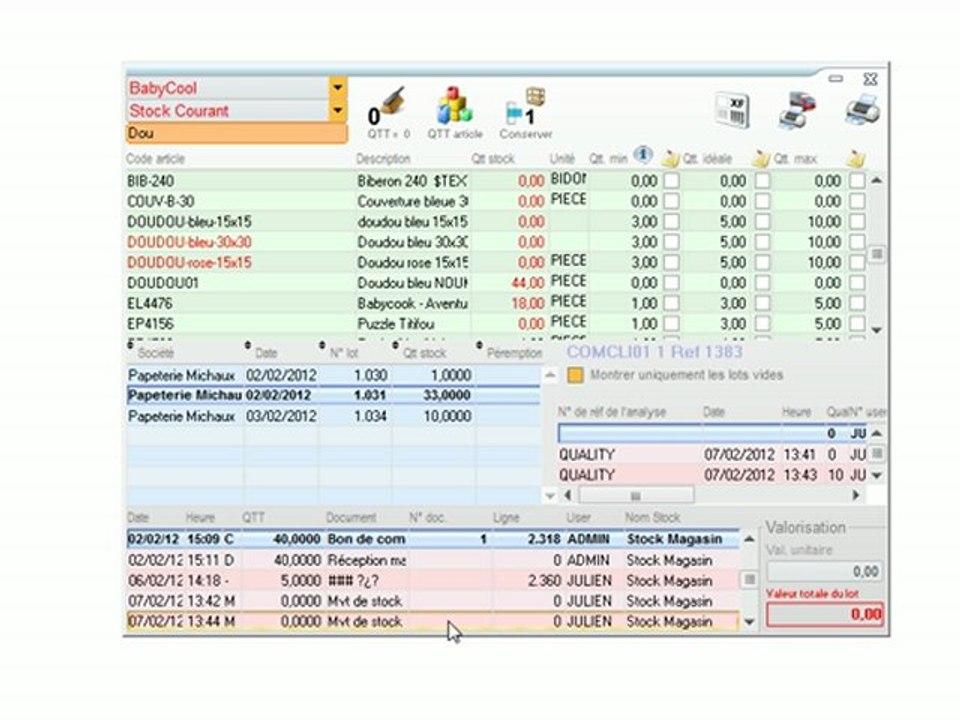960x720 pixels.
Task: Click the Val. unitaire value field
Action: pos(825,571)
